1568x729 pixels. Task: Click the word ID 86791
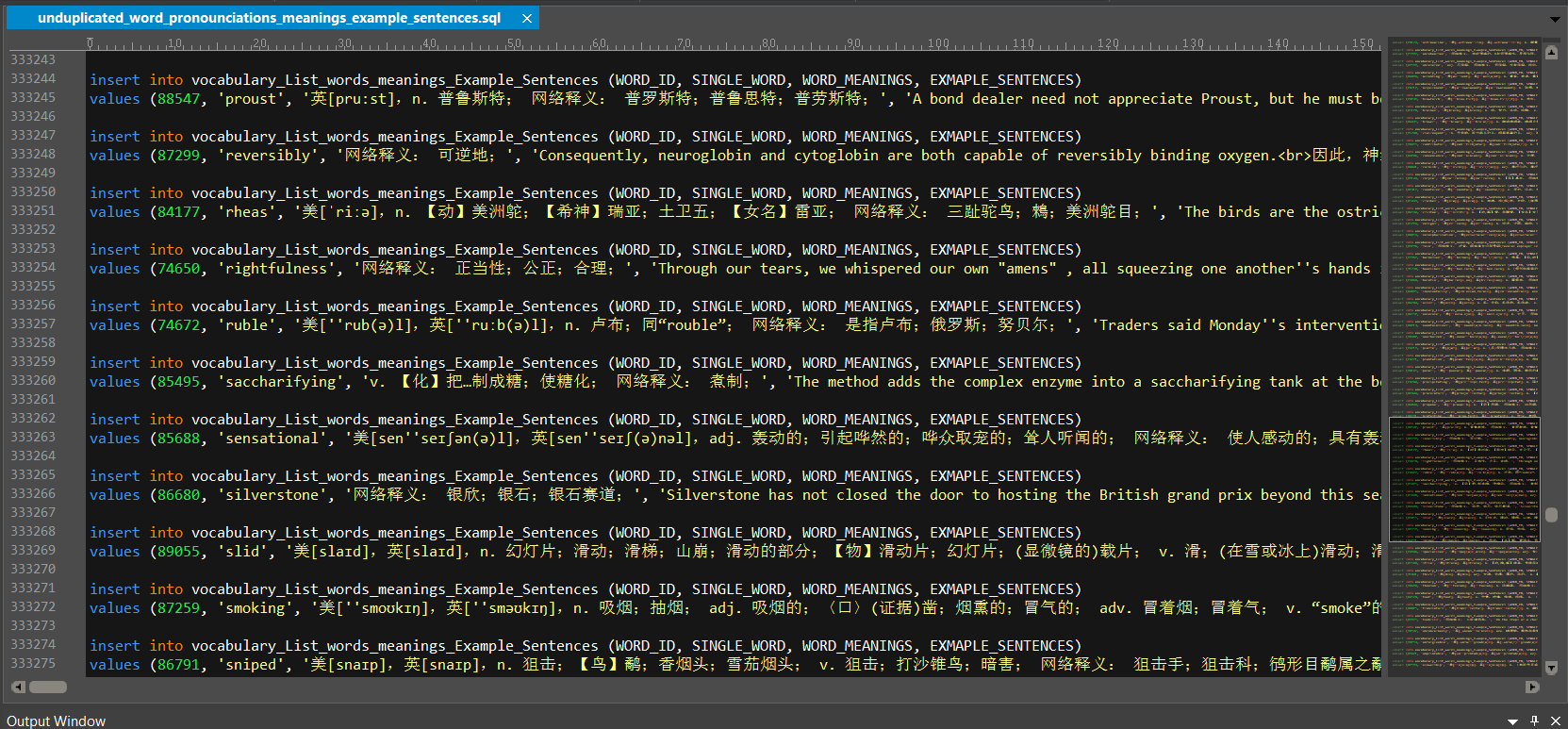(x=179, y=665)
